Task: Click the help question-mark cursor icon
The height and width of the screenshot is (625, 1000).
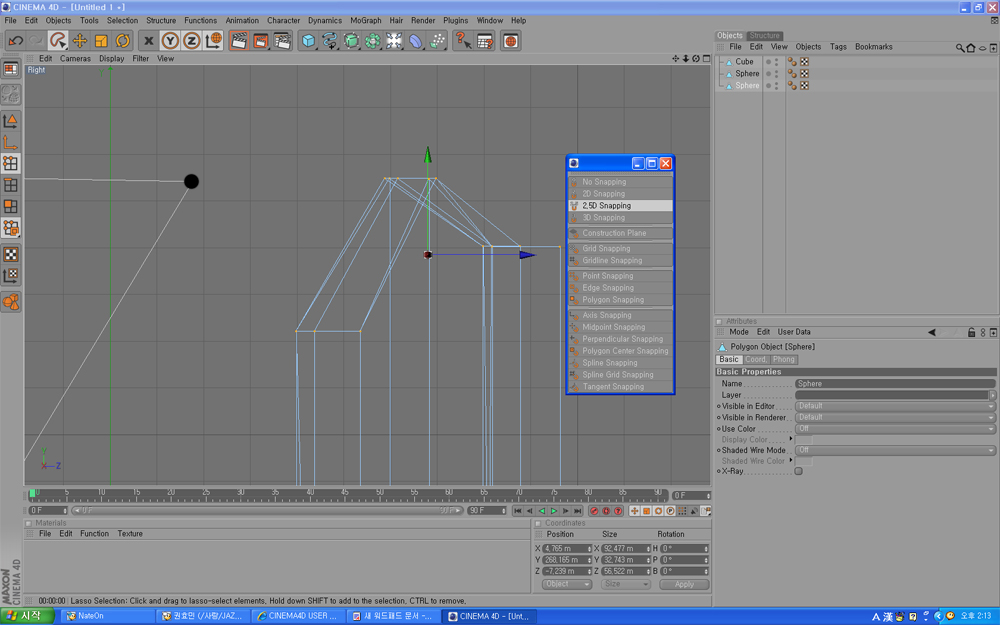Action: [463, 41]
